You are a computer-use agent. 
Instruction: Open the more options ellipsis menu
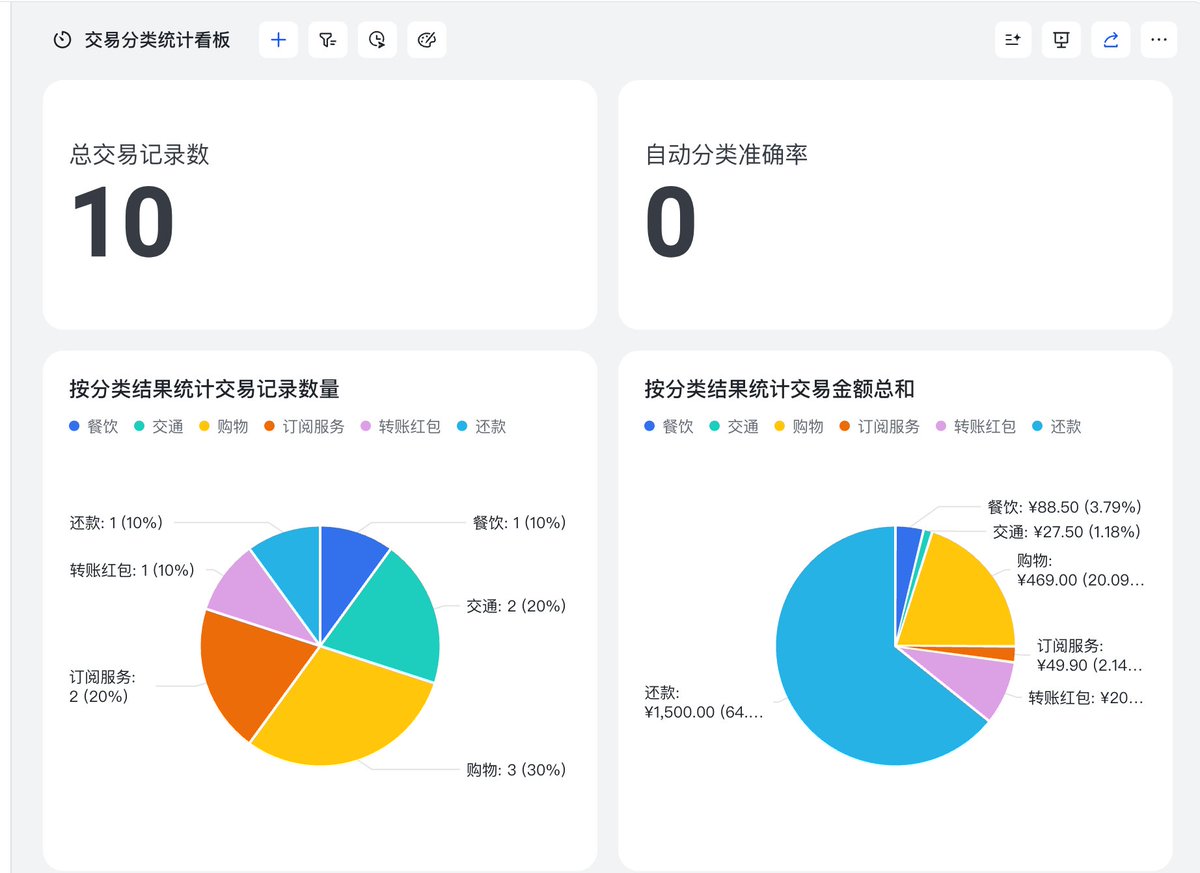click(x=1159, y=40)
